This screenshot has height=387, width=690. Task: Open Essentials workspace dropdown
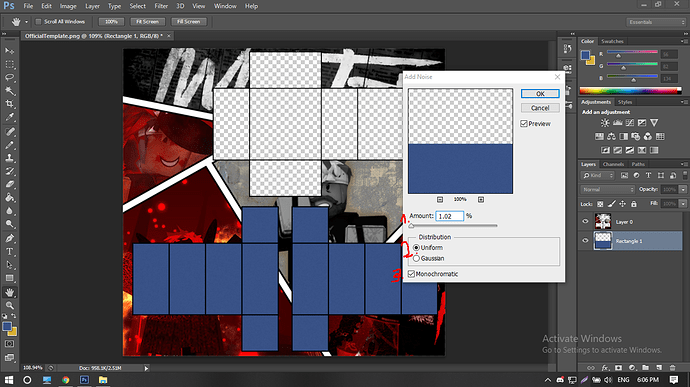[656, 22]
